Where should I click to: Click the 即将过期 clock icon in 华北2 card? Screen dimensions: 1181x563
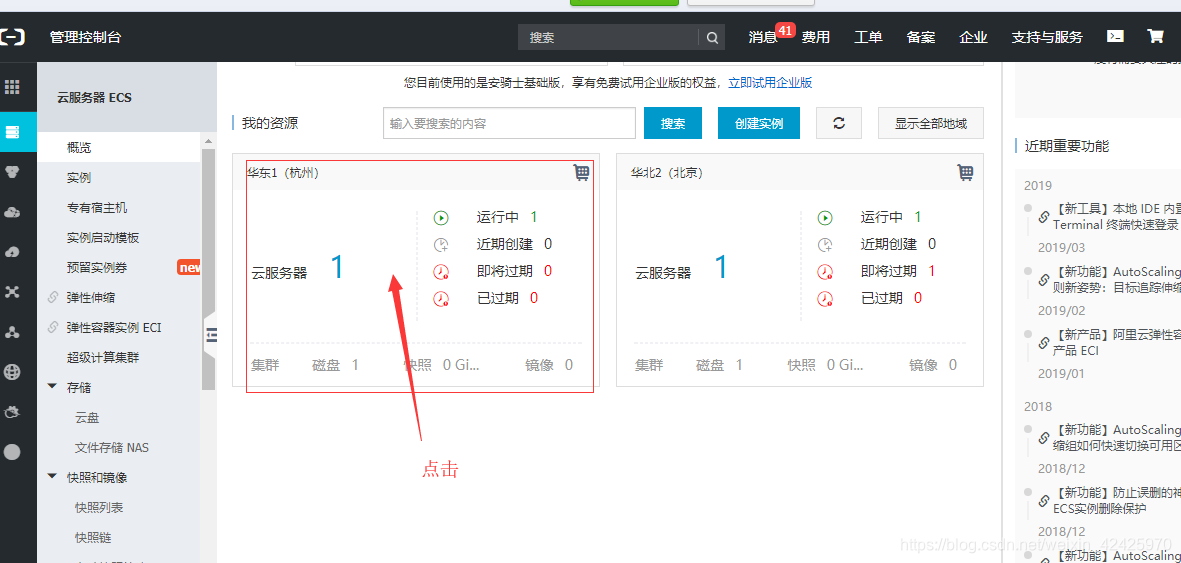pos(825,271)
